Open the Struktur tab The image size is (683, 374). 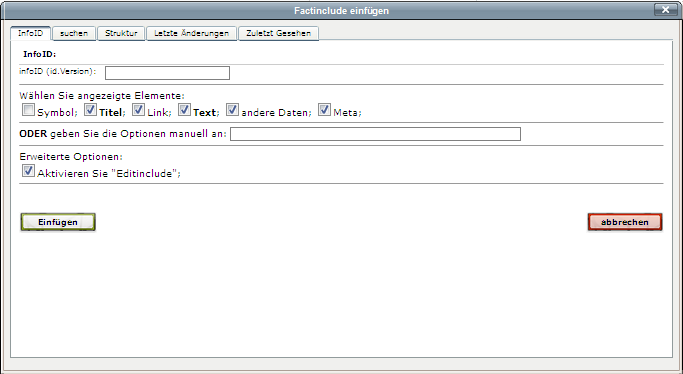coord(121,34)
